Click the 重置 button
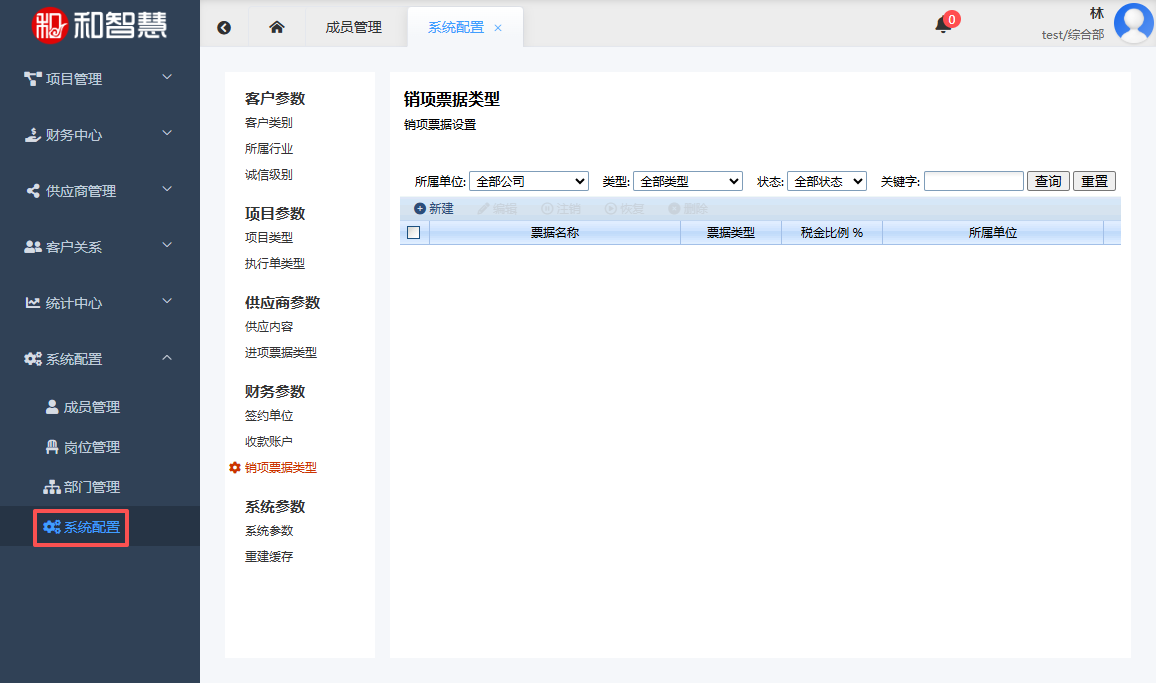Viewport: 1156px width, 683px height. pyautogui.click(x=1095, y=181)
